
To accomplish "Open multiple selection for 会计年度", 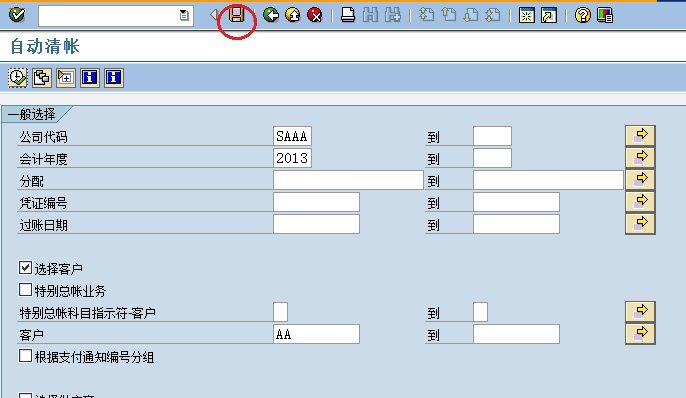I will (x=640, y=157).
